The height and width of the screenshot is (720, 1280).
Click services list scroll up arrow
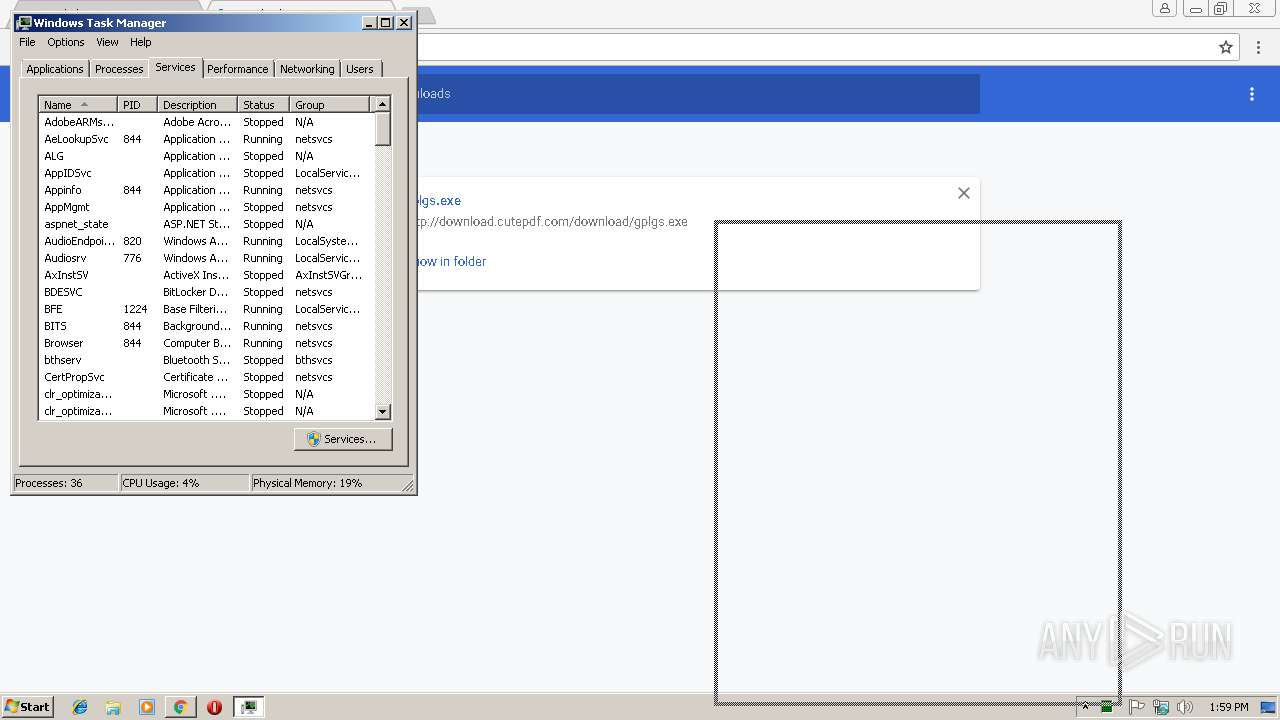[x=382, y=104]
